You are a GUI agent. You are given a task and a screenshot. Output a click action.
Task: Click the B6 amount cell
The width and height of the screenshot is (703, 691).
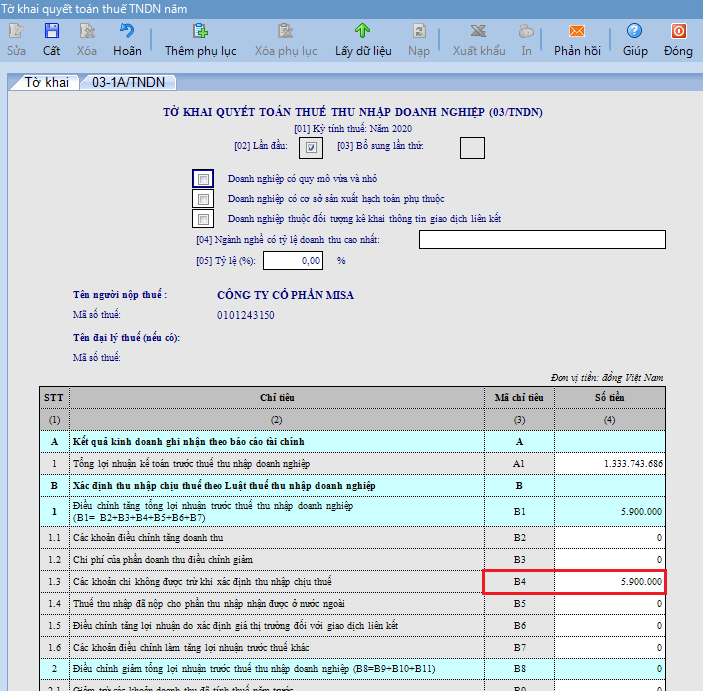coord(610,626)
